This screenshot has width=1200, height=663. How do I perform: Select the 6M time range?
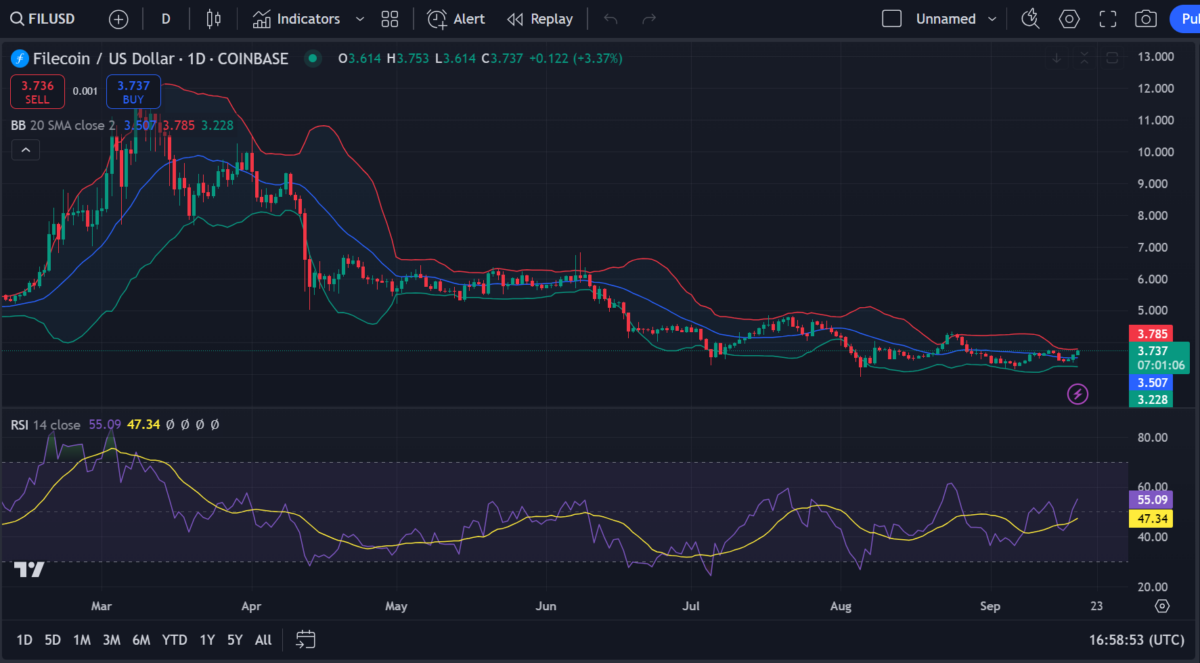[142, 639]
